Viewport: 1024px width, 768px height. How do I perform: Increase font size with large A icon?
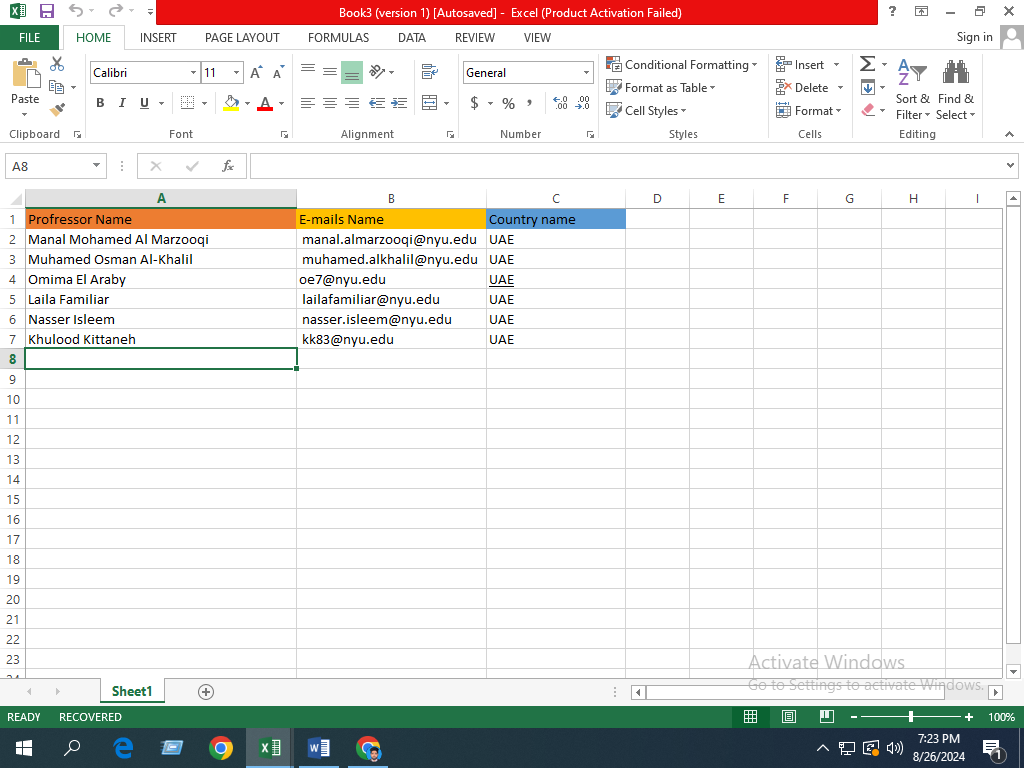click(257, 72)
